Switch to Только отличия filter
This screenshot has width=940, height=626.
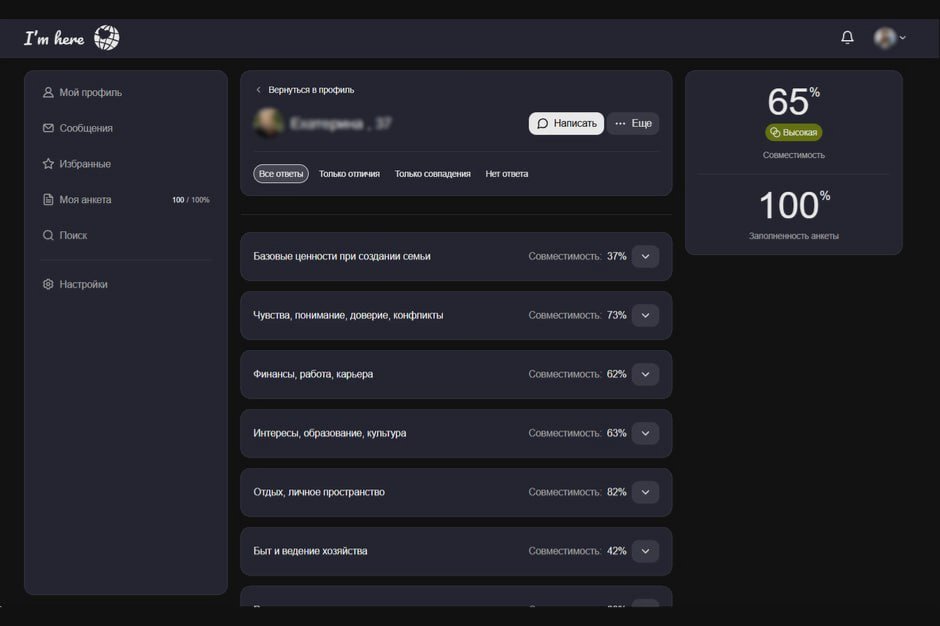[x=350, y=174]
